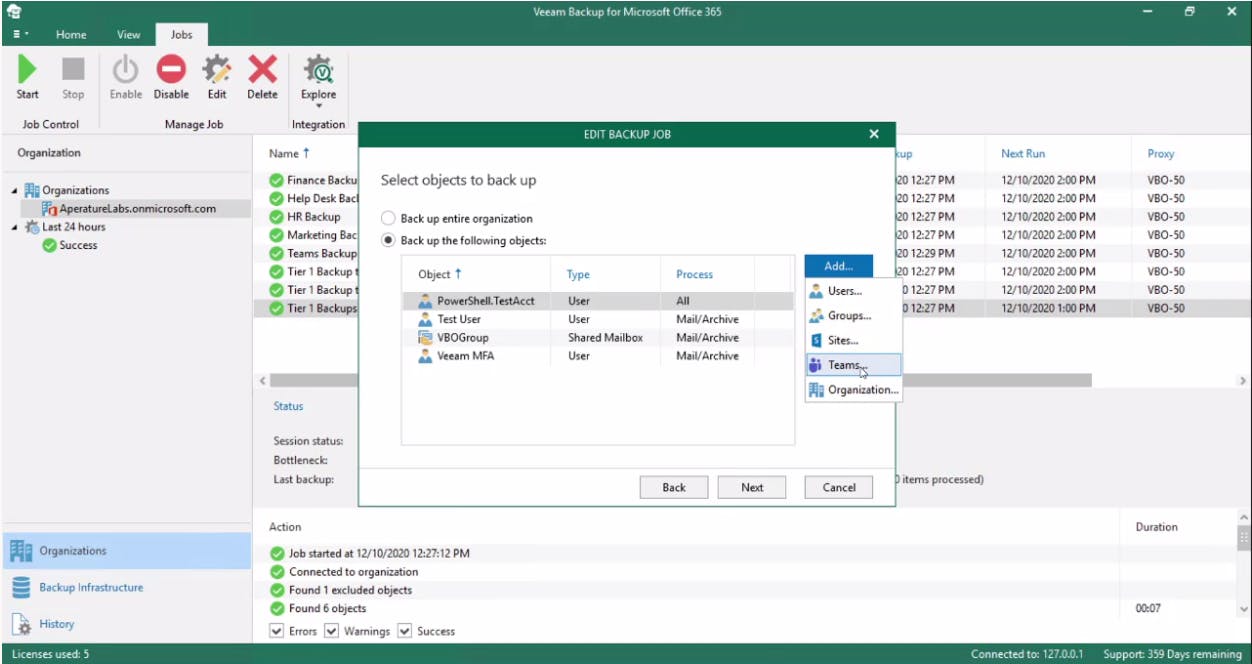Select Groups... in the Add menu

point(853,315)
